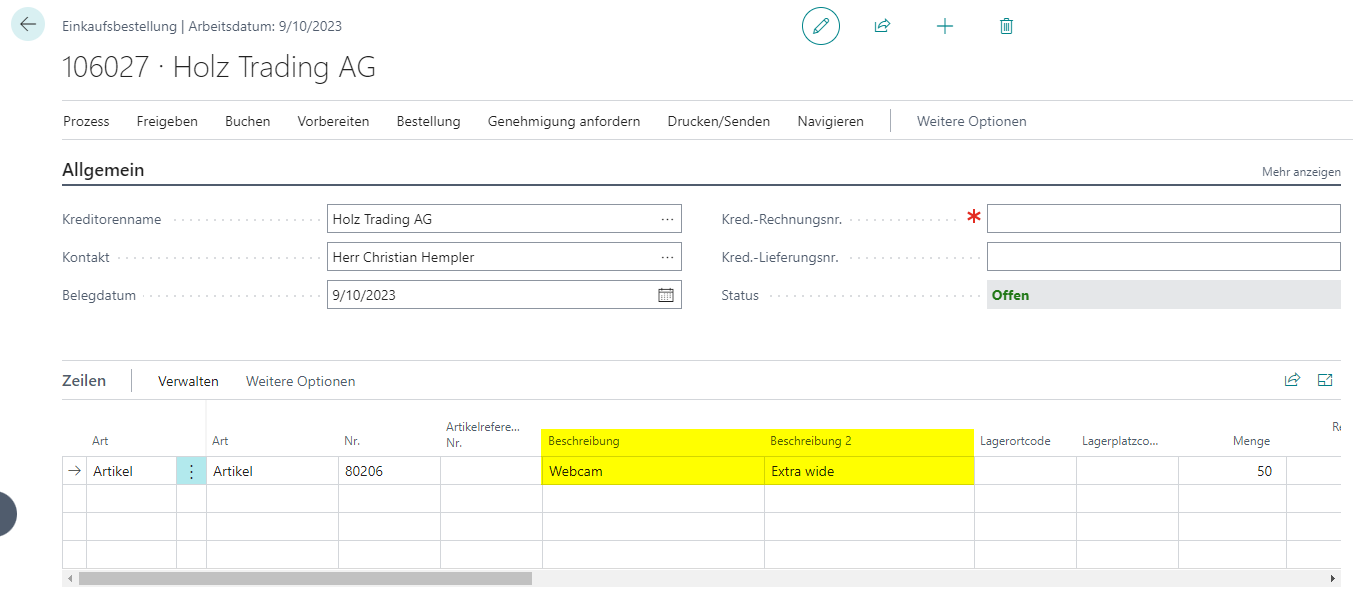Open the Freigeben menu
Image resolution: width=1353 pixels, height=594 pixels.
[167, 121]
